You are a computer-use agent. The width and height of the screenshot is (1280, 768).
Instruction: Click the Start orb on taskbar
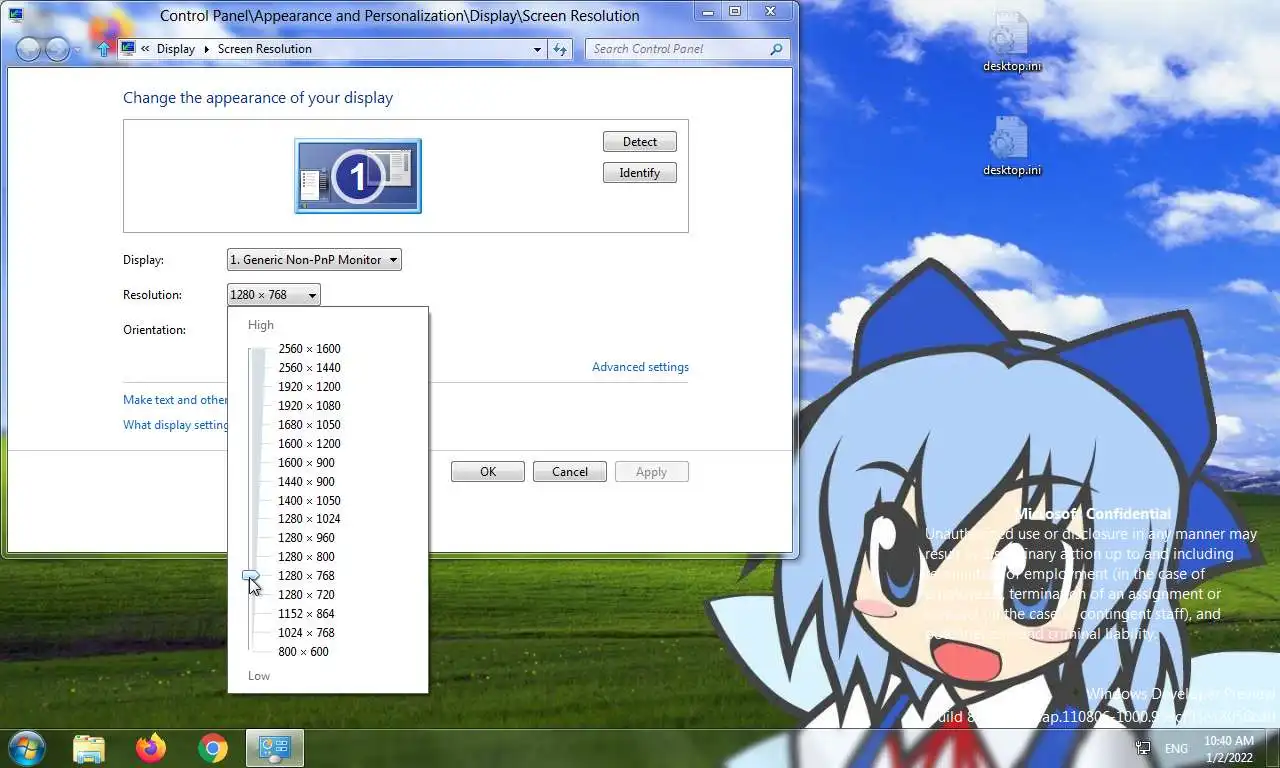coord(26,748)
